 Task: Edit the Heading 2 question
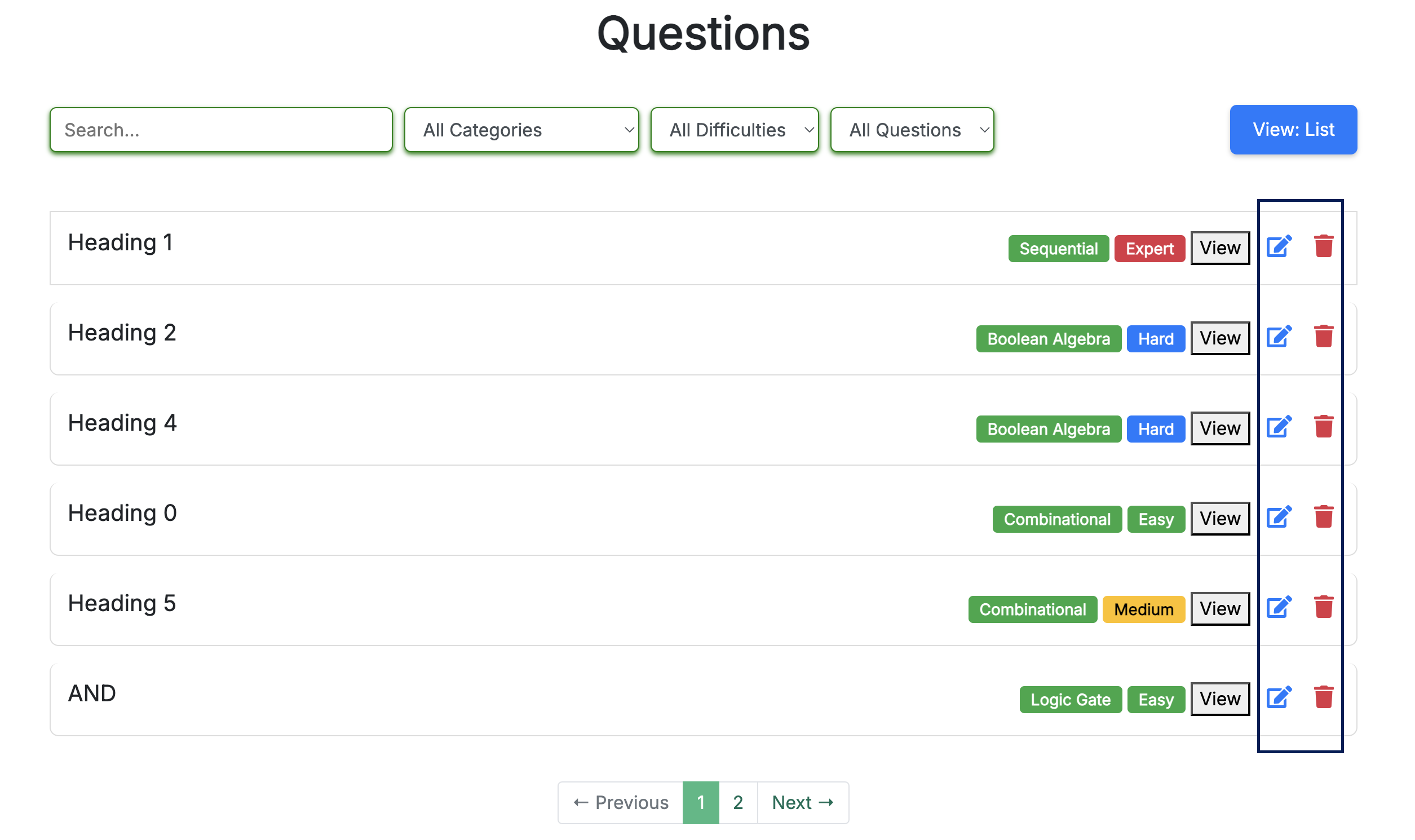(x=1279, y=337)
